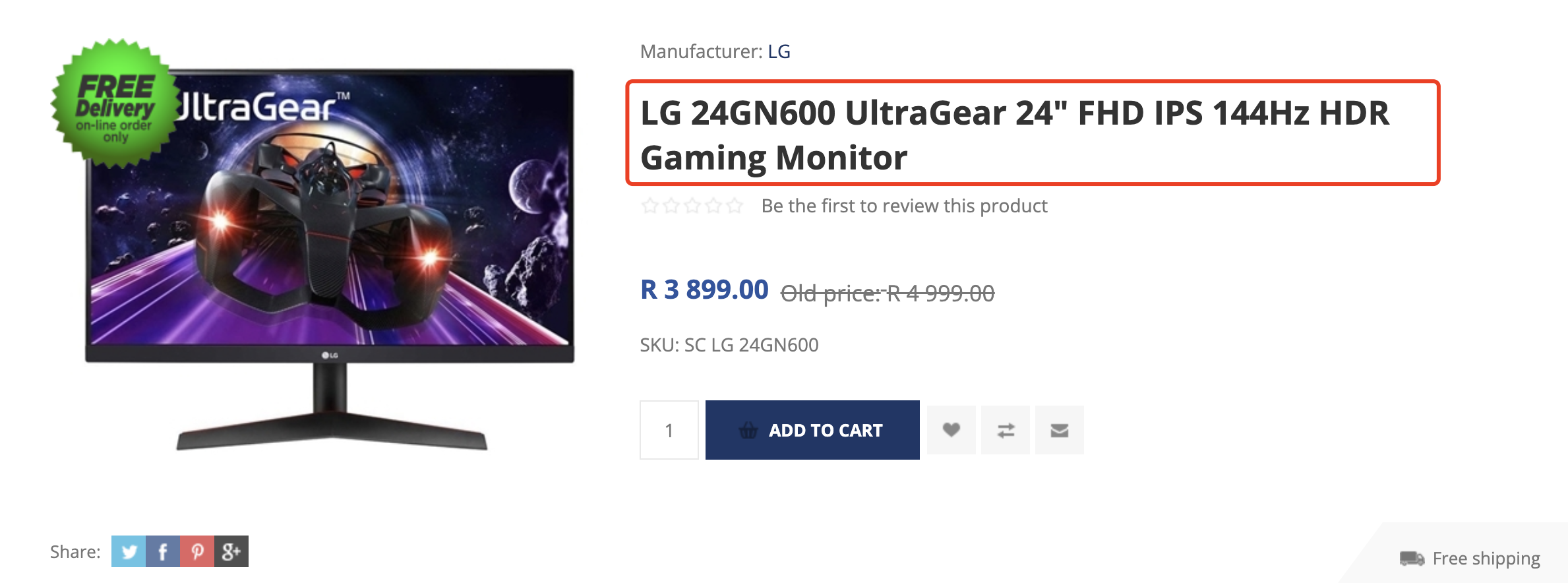Image resolution: width=1568 pixels, height=583 pixels.
Task: Email this product to a friend
Action: coord(1059,430)
